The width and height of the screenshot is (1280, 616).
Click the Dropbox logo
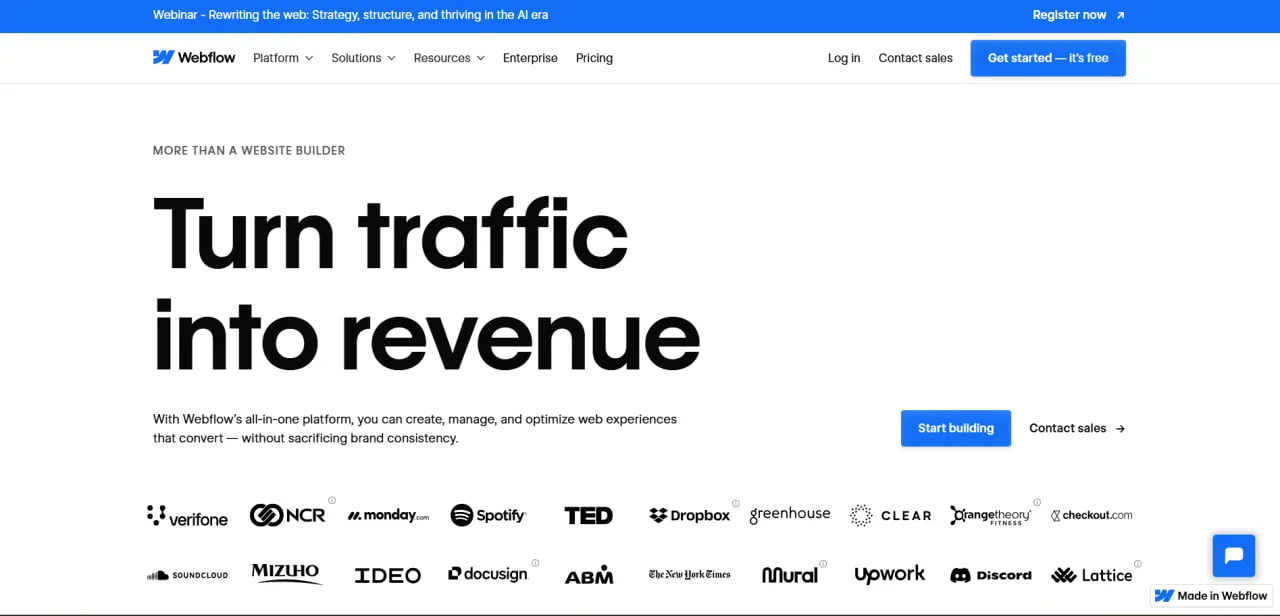(690, 515)
